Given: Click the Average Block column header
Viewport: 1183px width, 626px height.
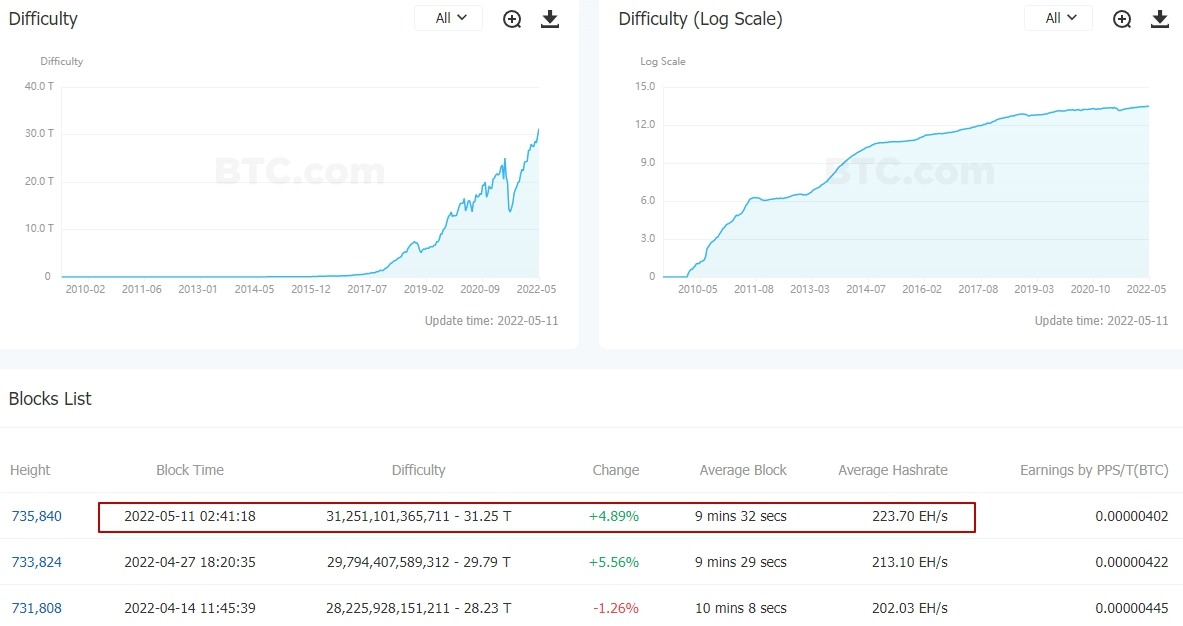Looking at the screenshot, I should tap(742, 470).
